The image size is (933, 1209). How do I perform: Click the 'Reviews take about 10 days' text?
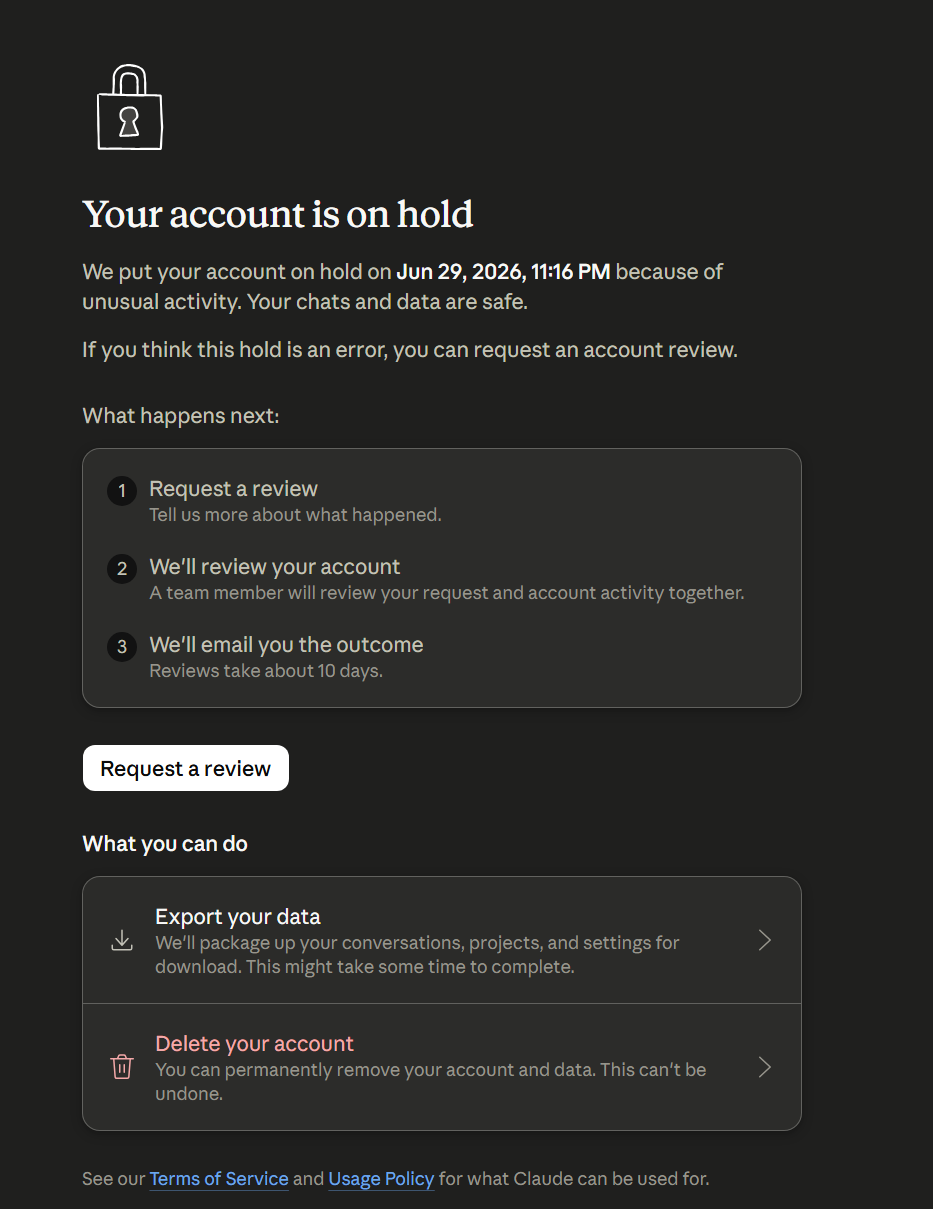pos(266,671)
